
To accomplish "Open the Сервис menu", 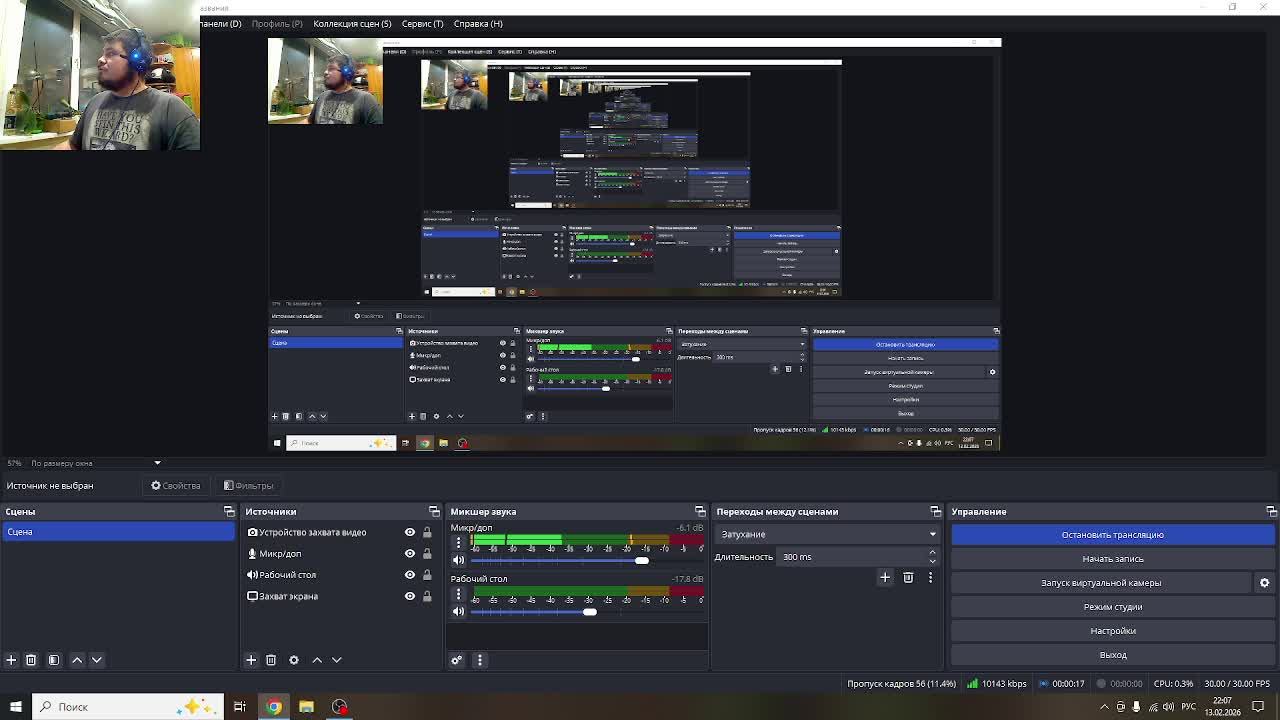I will coord(422,24).
